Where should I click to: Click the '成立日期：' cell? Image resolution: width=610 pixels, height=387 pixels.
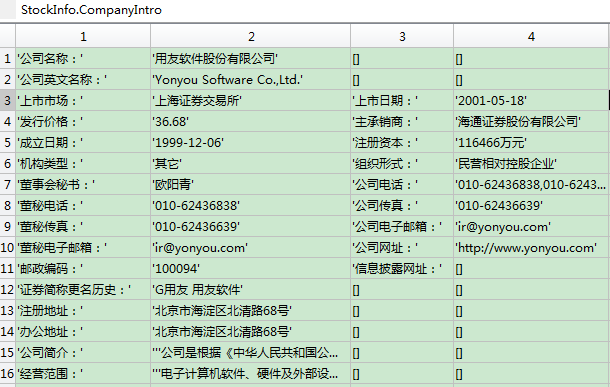tap(83, 143)
